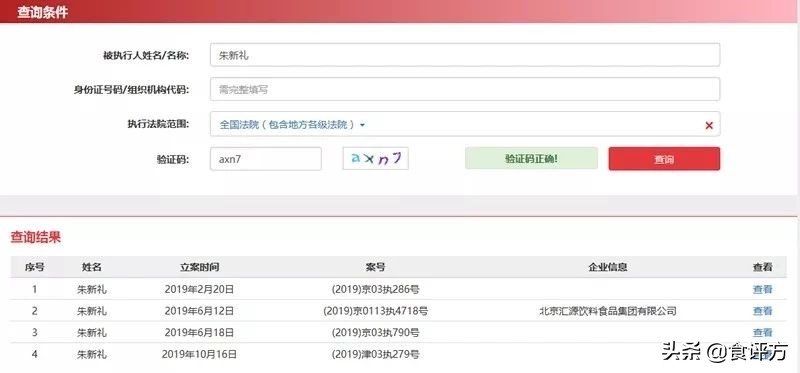Click date 2019年6月18日
The width and height of the screenshot is (800, 373).
coord(199,333)
